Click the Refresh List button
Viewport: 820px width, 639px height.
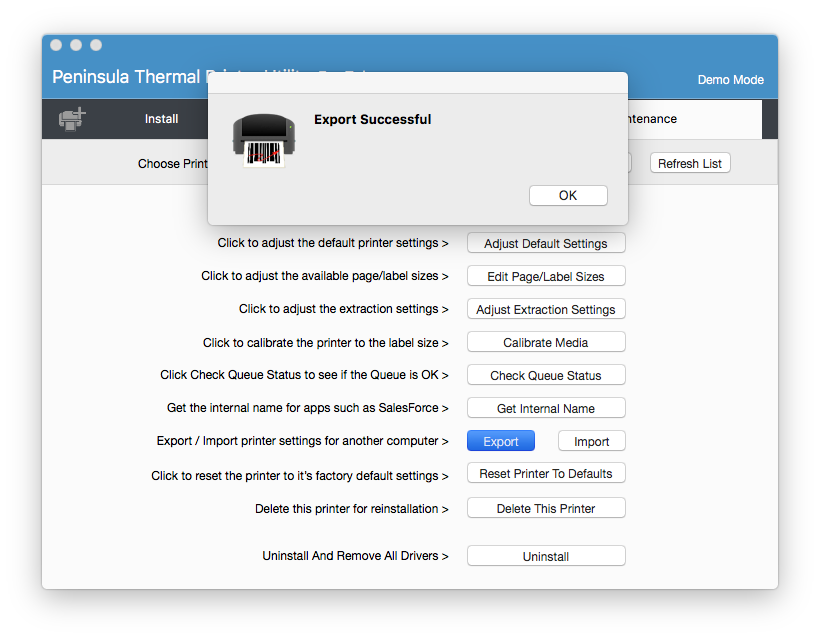(x=690, y=163)
